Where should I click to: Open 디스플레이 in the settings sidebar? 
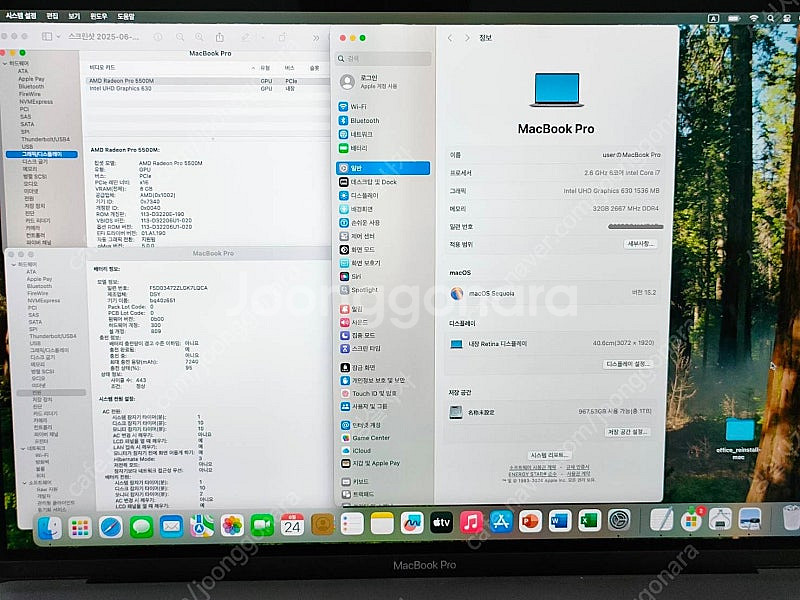359,195
